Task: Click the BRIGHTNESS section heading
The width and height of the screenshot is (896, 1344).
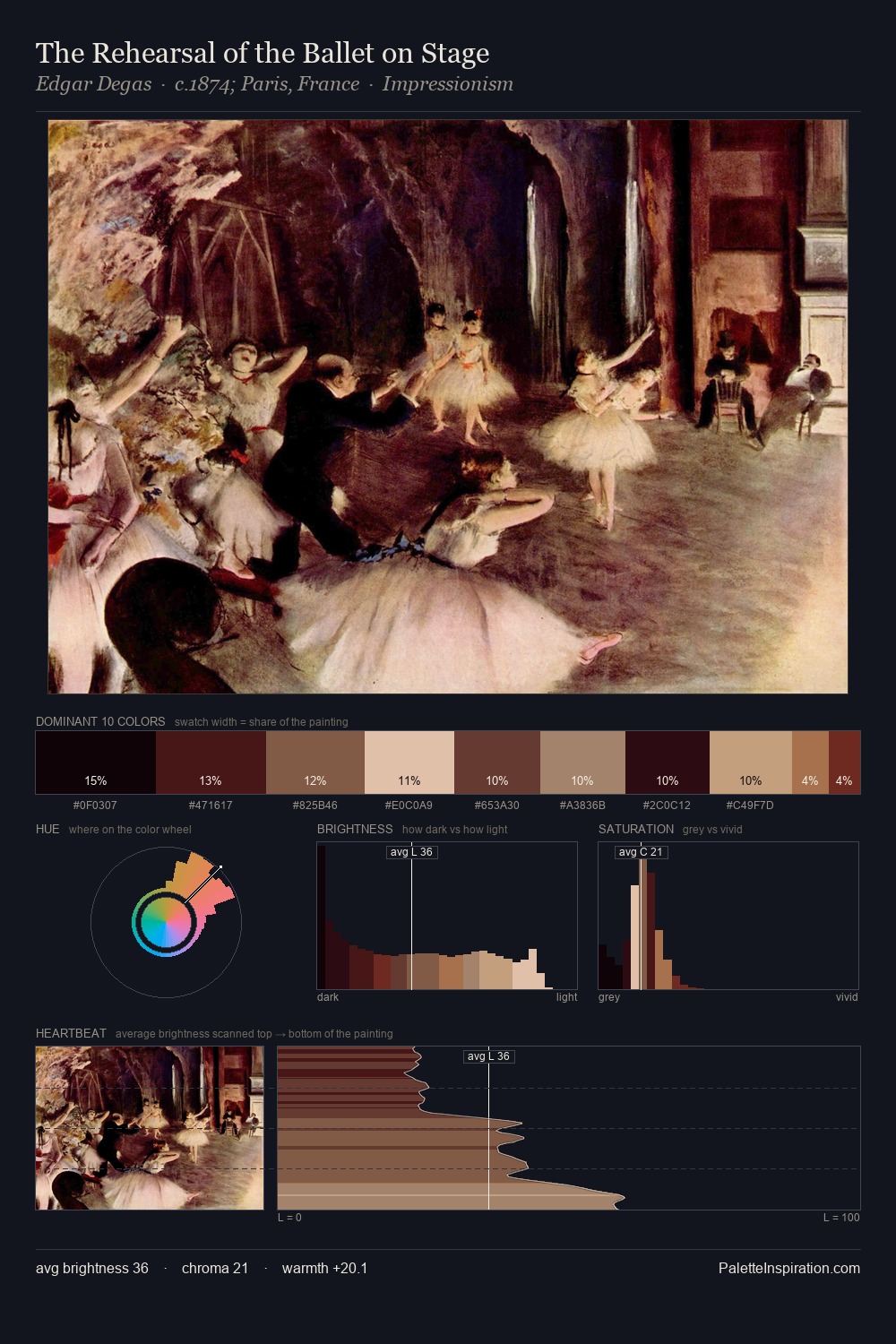Action: pyautogui.click(x=355, y=829)
